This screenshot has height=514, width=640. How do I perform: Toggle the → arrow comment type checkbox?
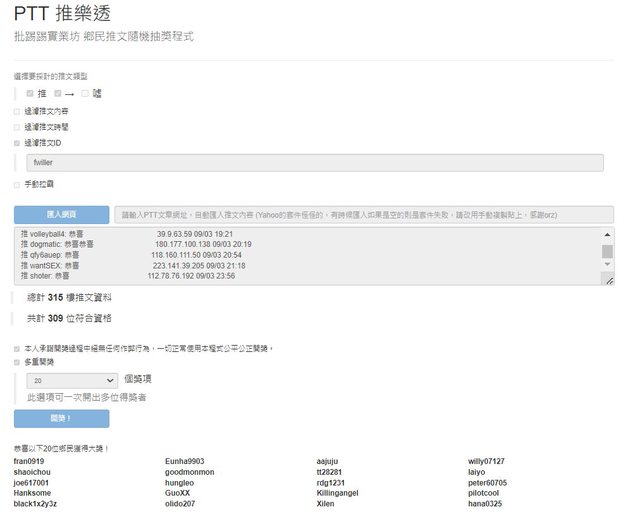58,93
